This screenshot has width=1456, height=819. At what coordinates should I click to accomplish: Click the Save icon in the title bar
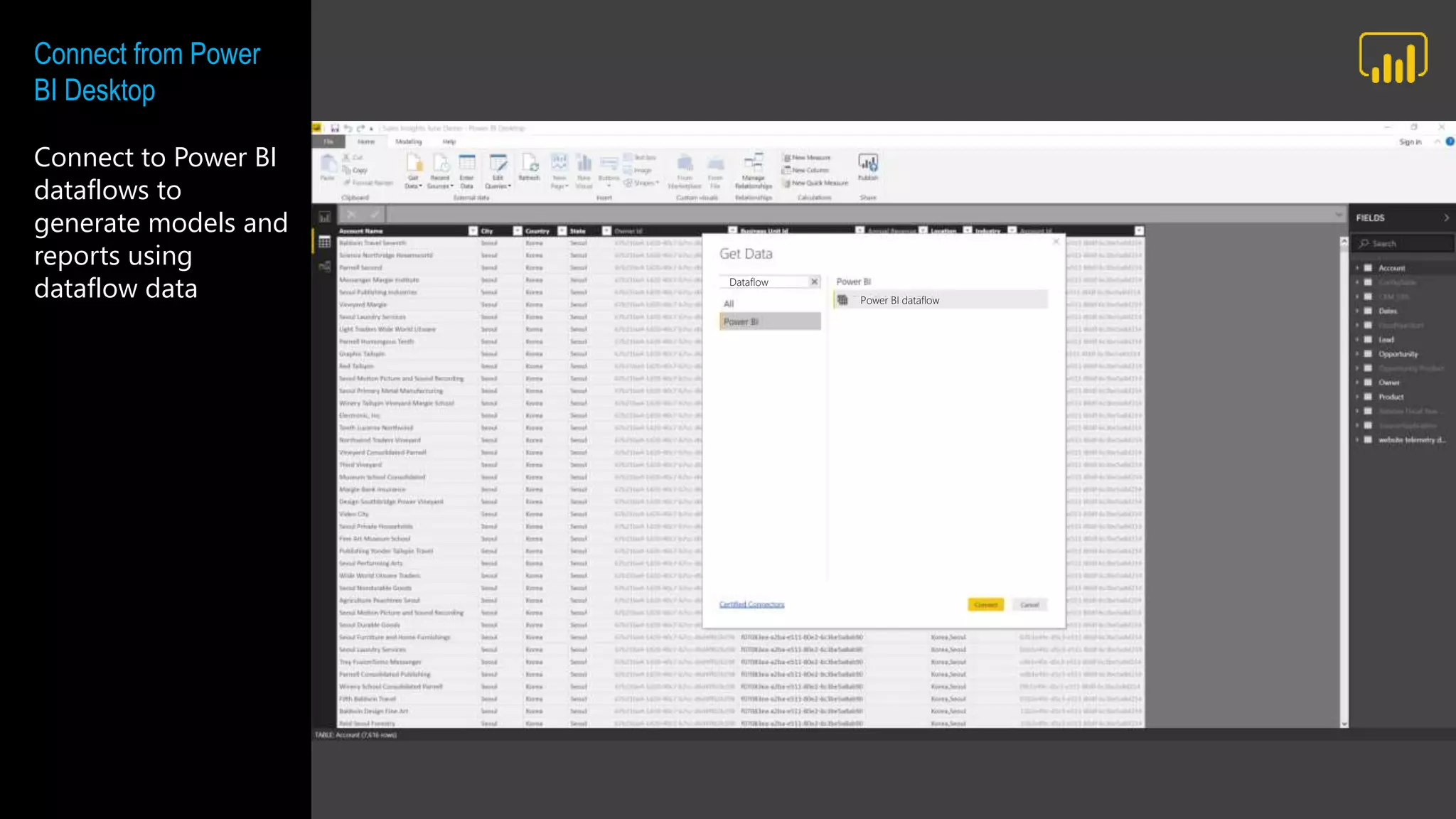(x=335, y=128)
